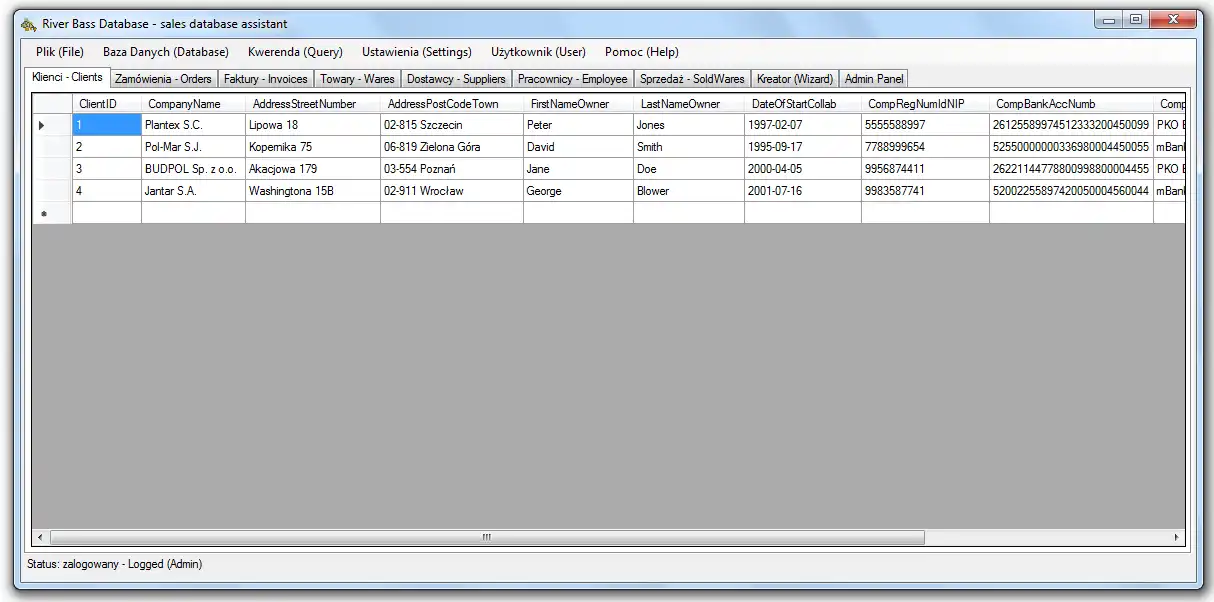Image resolution: width=1214 pixels, height=602 pixels.
Task: Open the Ustawienia (Settings) menu
Action: 417,52
